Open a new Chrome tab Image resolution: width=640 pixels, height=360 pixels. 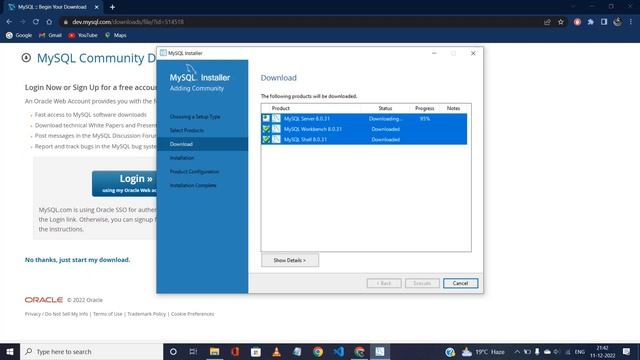112,7
